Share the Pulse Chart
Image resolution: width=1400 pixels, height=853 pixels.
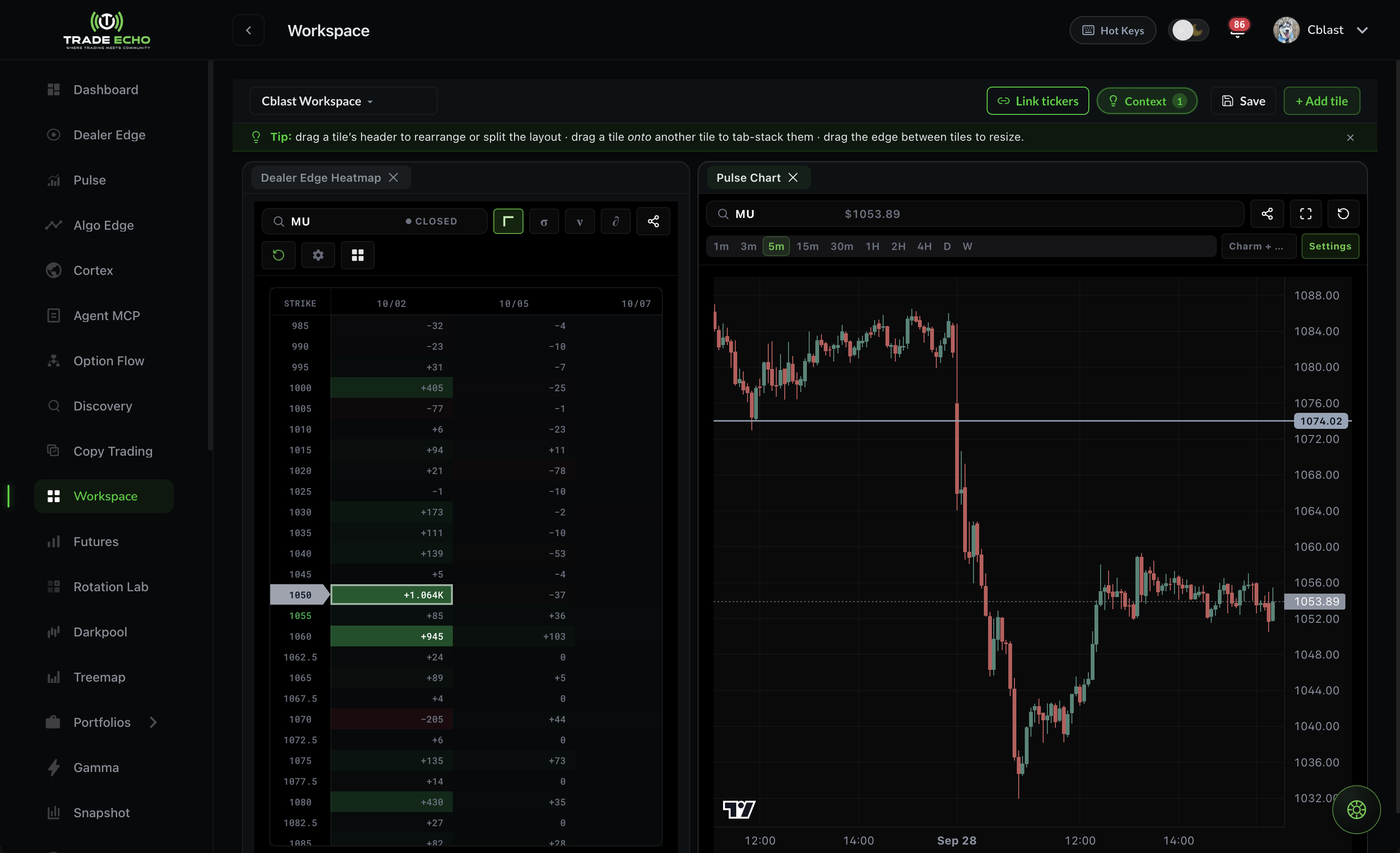[1267, 214]
